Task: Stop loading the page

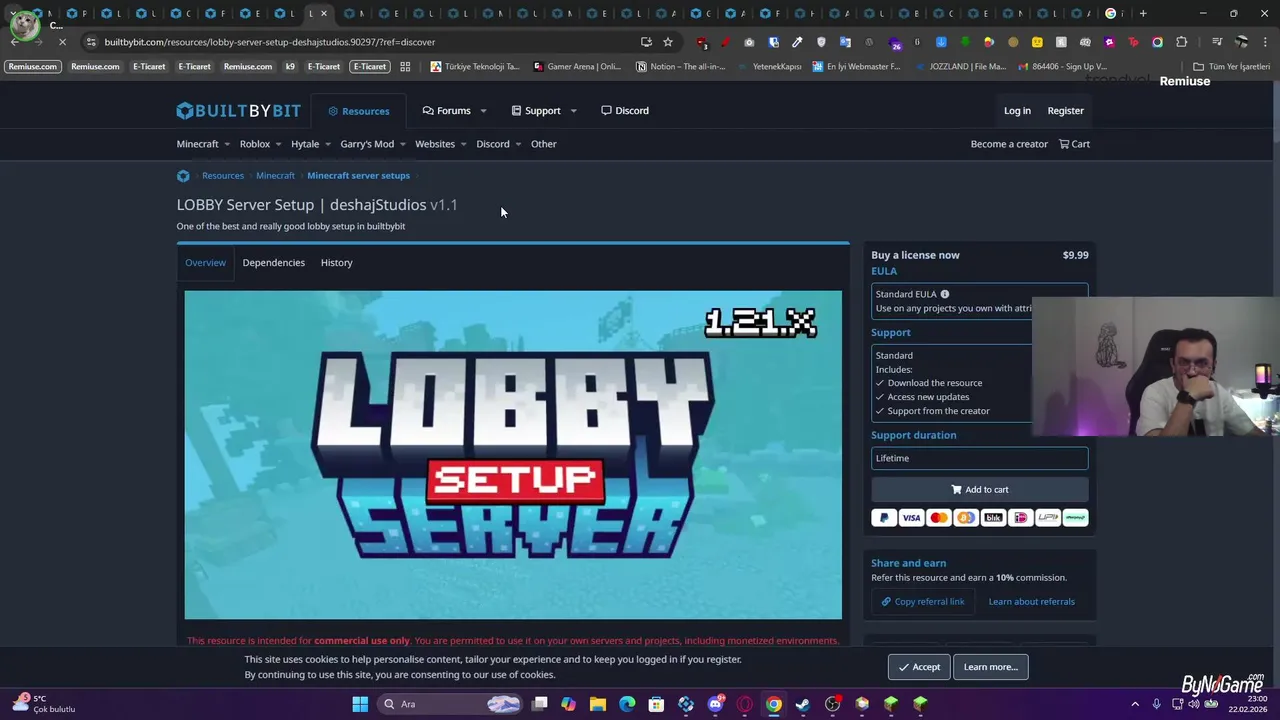Action: pos(61,42)
